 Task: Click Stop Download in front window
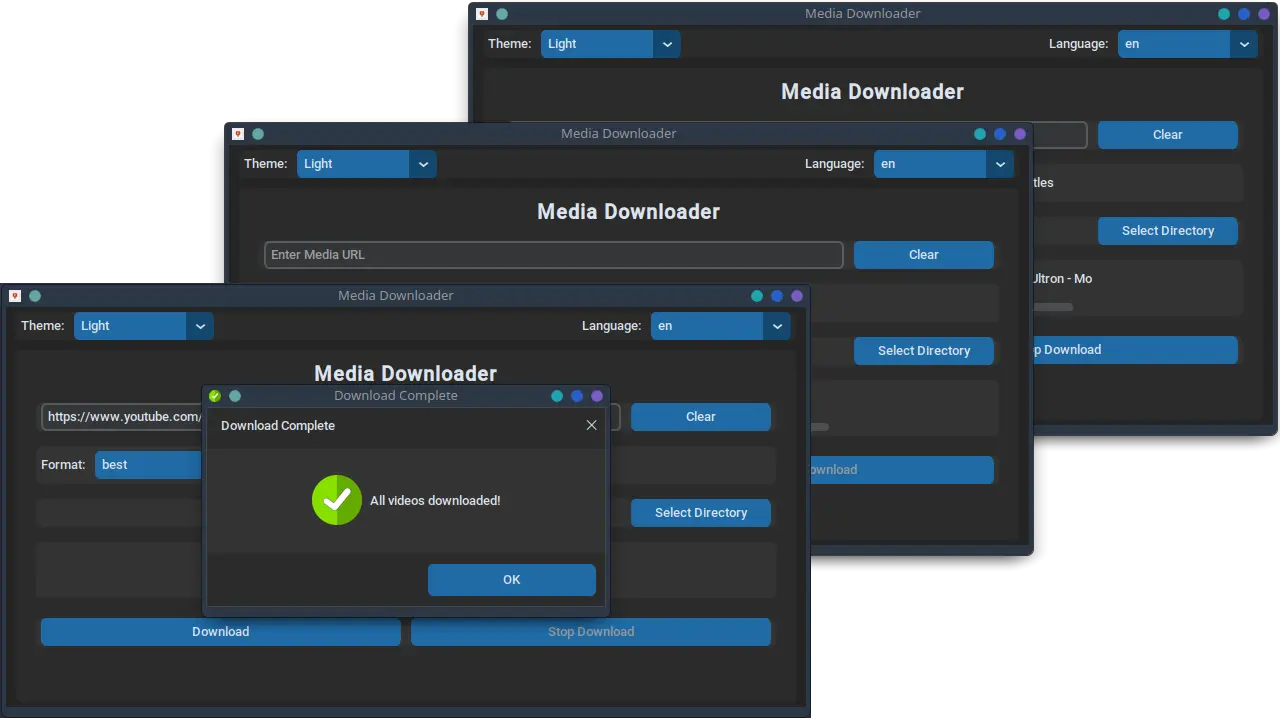click(591, 632)
